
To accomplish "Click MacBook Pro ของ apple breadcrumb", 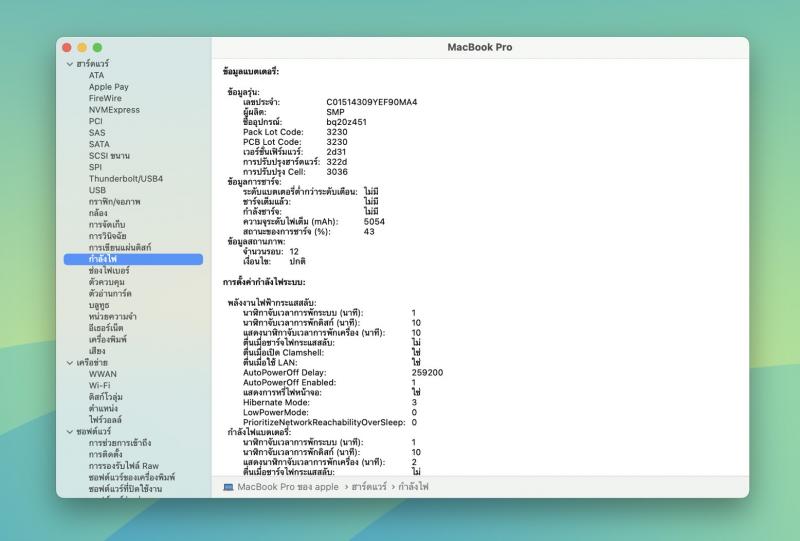I will [288, 487].
